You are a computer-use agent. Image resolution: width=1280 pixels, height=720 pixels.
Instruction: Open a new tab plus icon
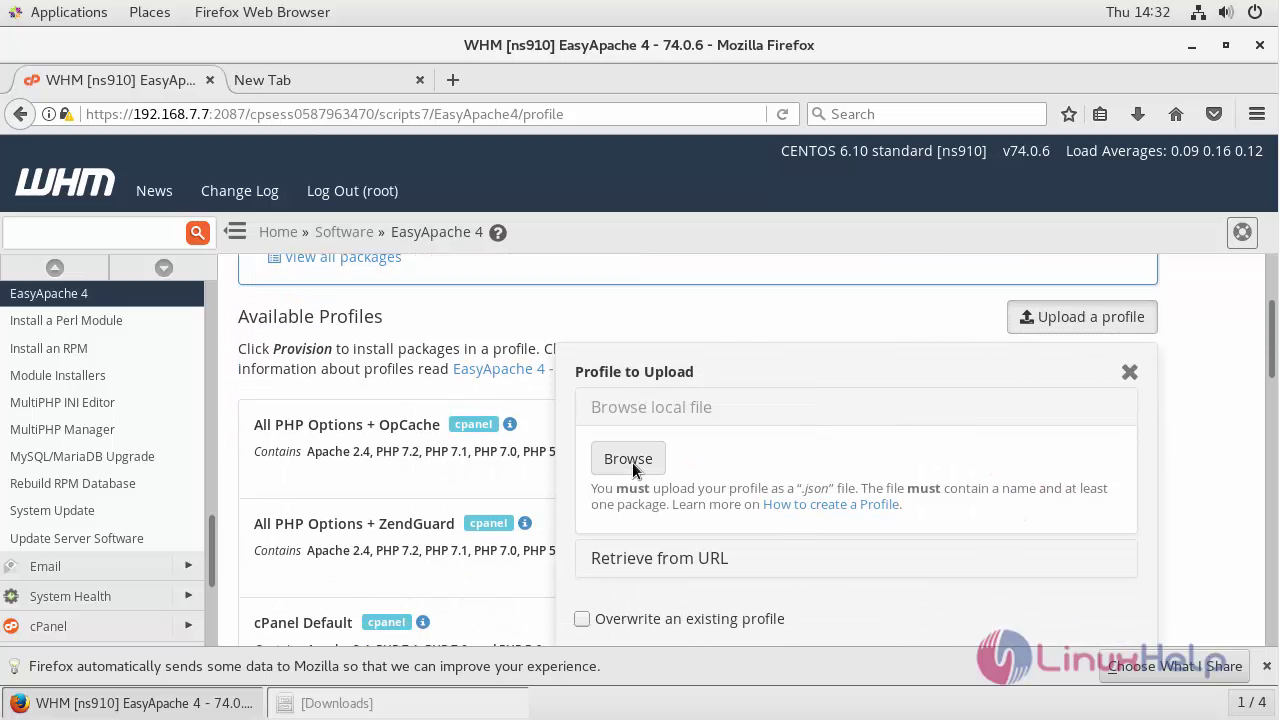[x=453, y=80]
